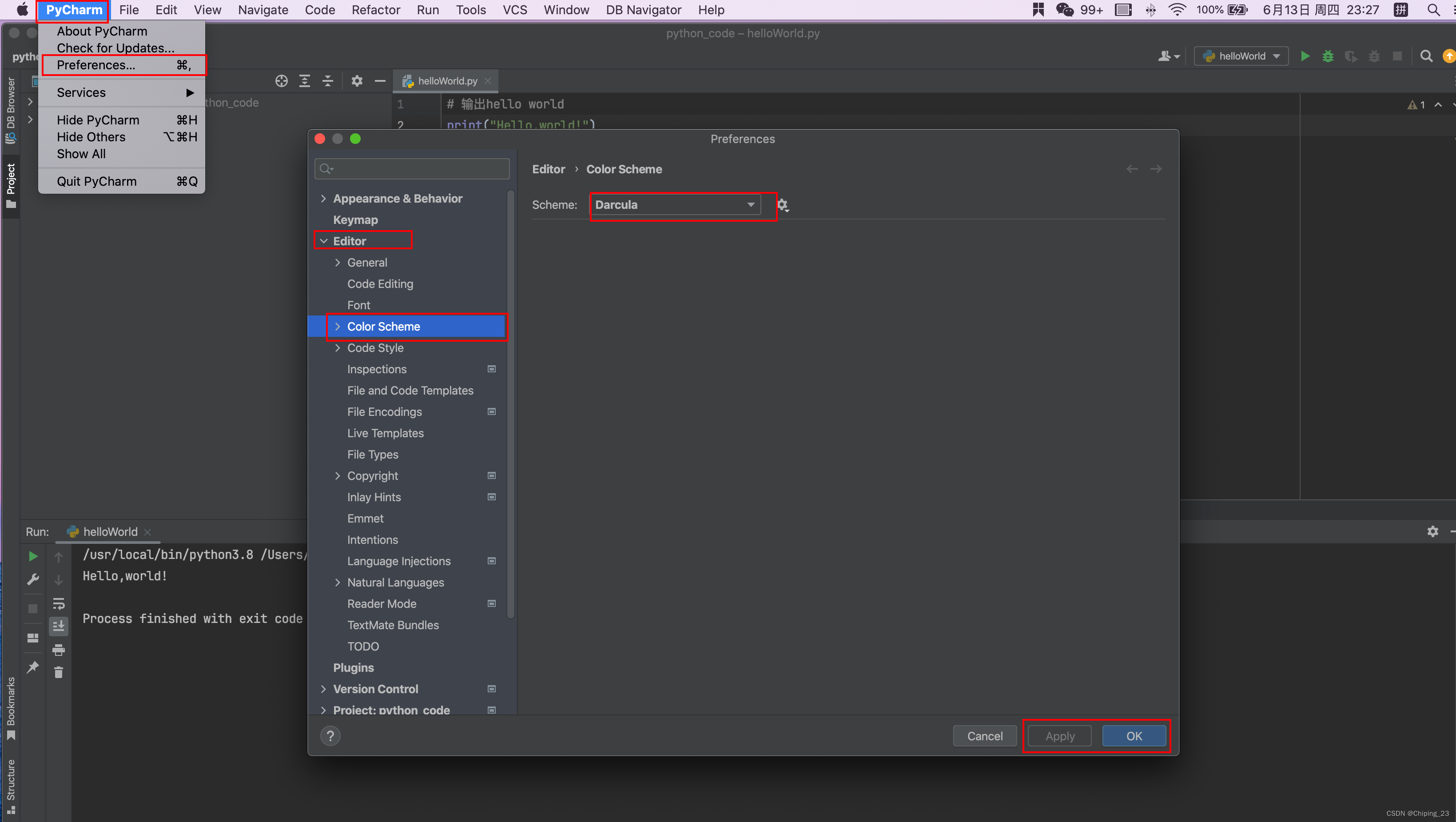Click the Apply button in Preferences
This screenshot has width=1456, height=822.
[x=1060, y=736]
